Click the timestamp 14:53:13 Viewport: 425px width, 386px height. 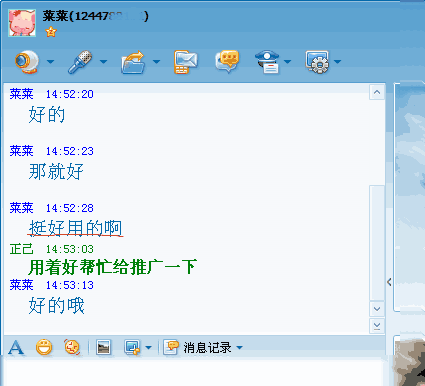tap(70, 285)
